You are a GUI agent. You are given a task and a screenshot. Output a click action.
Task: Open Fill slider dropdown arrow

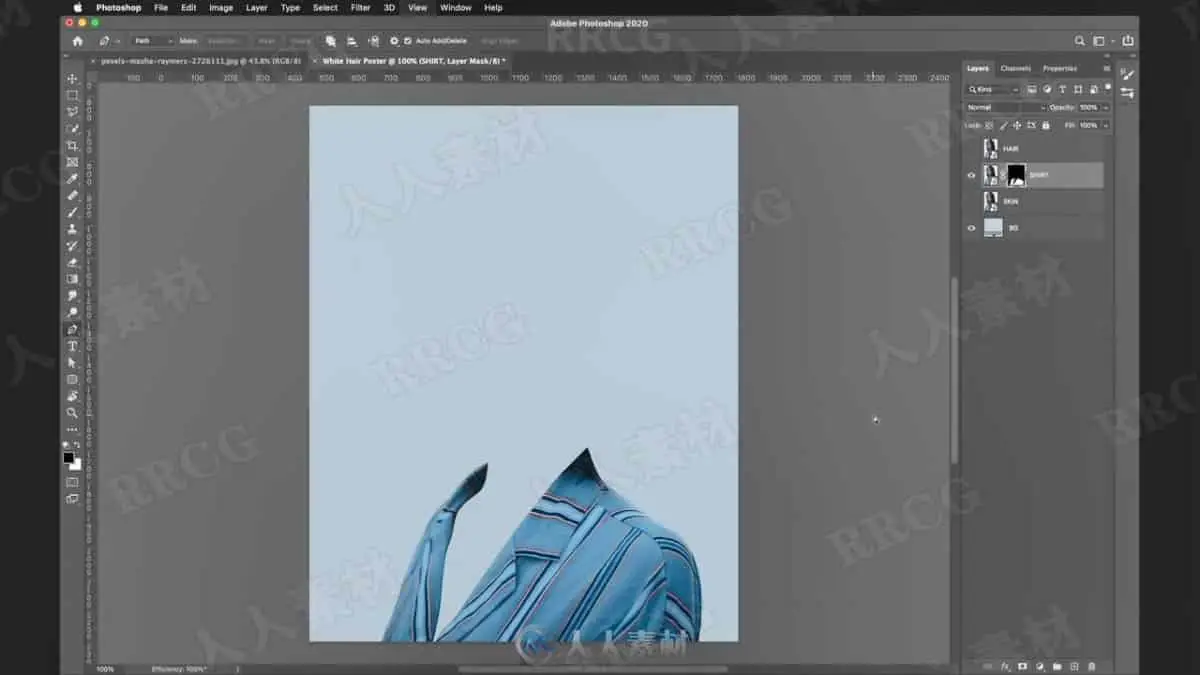1104,125
